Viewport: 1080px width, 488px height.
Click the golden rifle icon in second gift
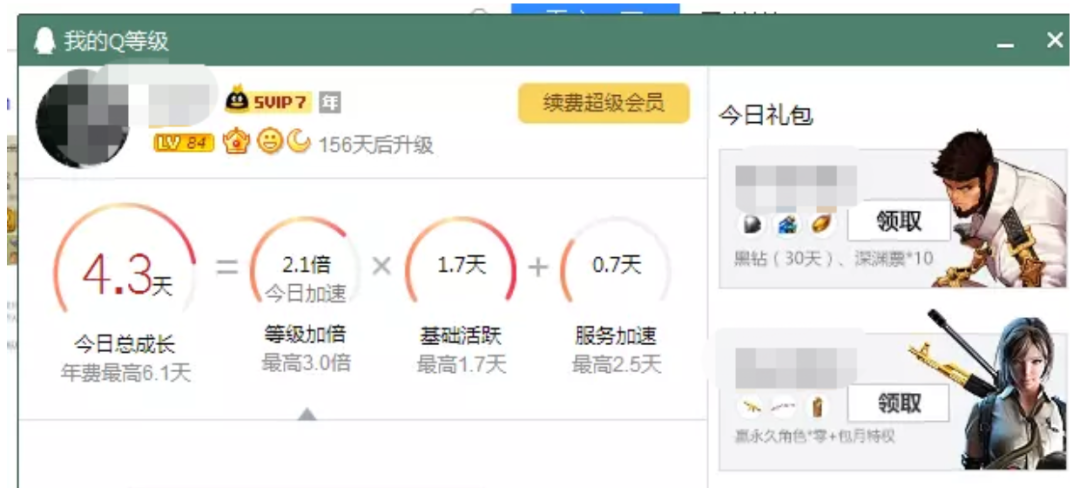[751, 406]
